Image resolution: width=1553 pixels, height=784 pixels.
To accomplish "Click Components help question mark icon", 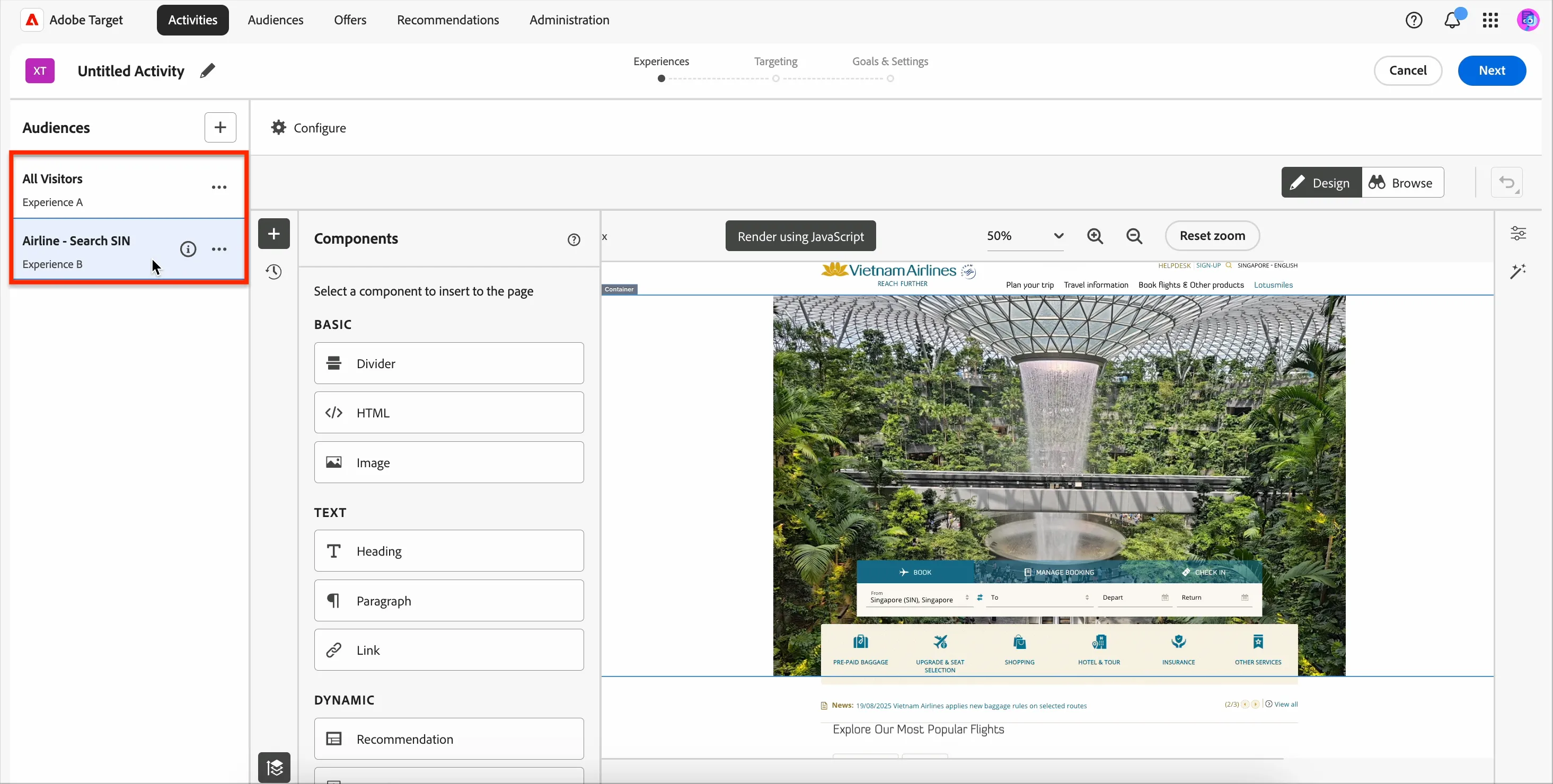I will (574, 239).
